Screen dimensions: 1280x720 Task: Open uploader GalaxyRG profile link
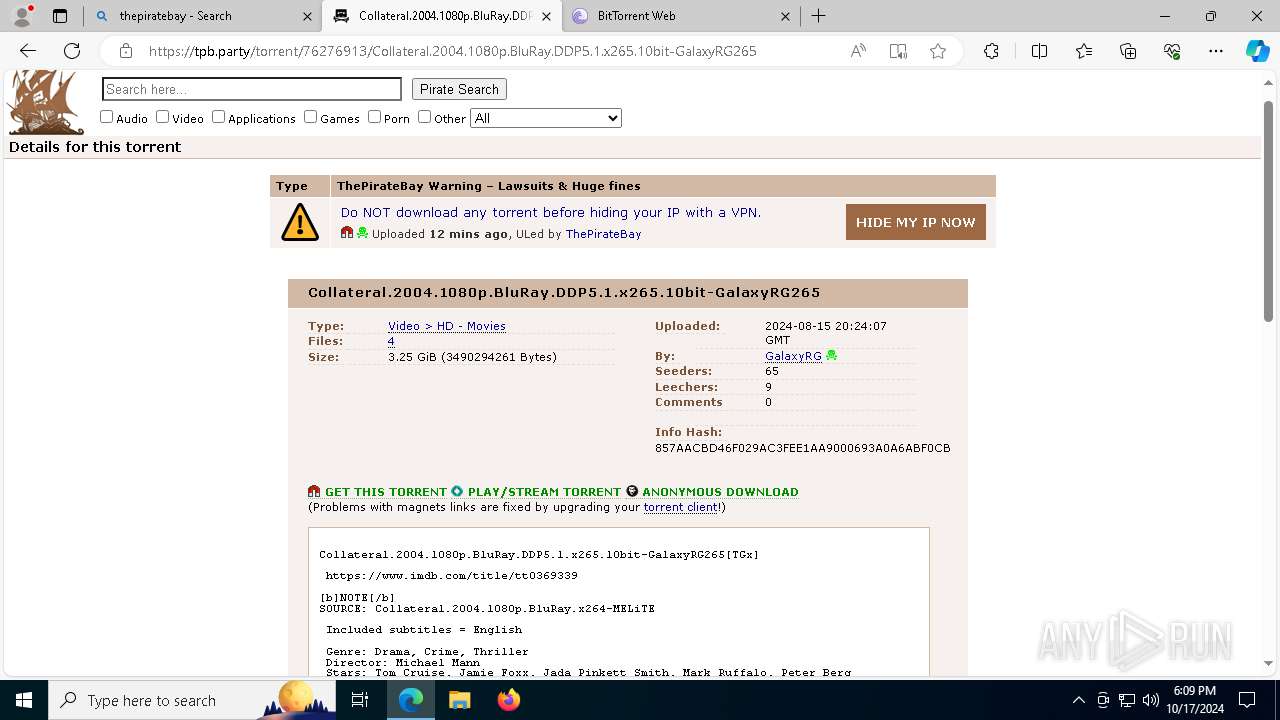(793, 356)
